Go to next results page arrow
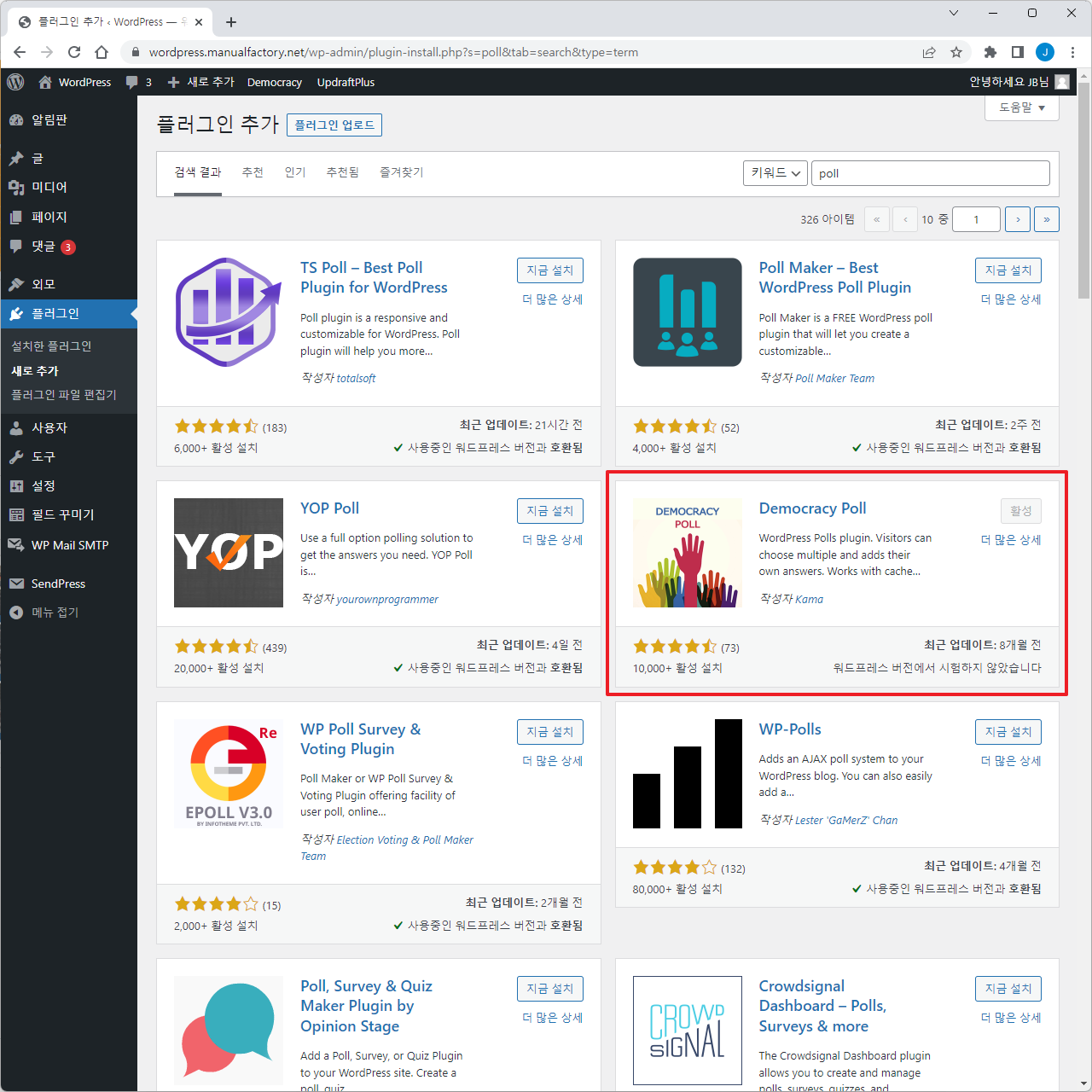The image size is (1092, 1092). (1018, 219)
